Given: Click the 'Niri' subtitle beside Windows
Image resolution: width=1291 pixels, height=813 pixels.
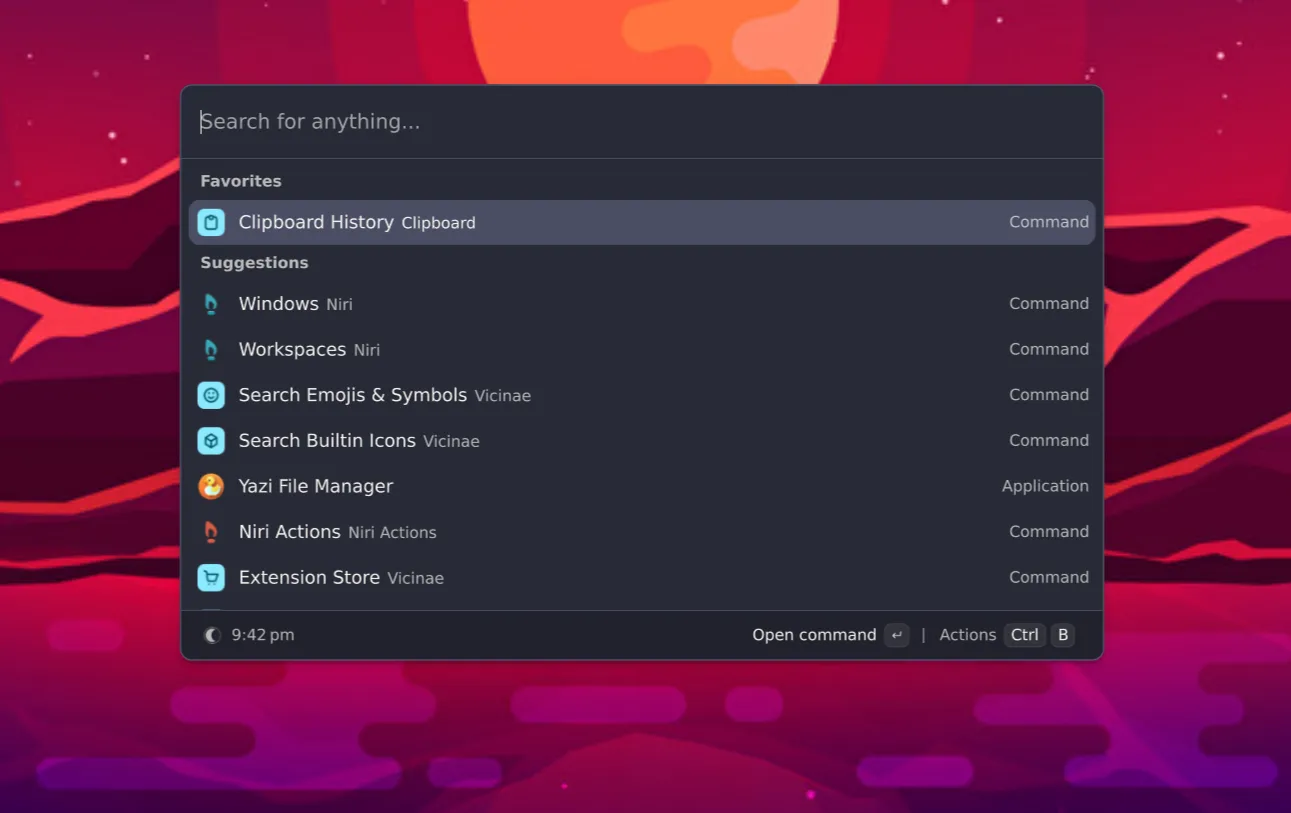Looking at the screenshot, I should pos(339,304).
